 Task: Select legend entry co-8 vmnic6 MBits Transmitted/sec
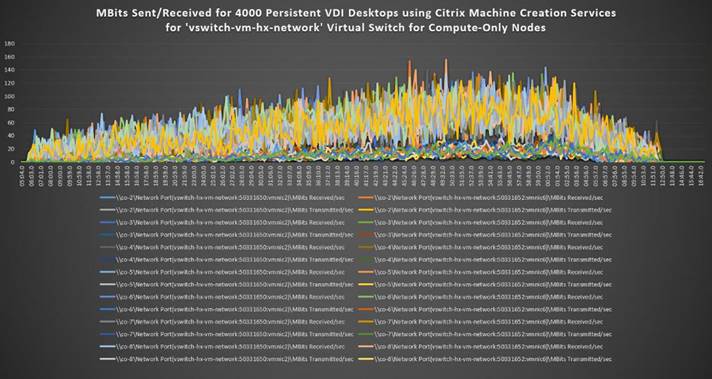tap(485, 359)
